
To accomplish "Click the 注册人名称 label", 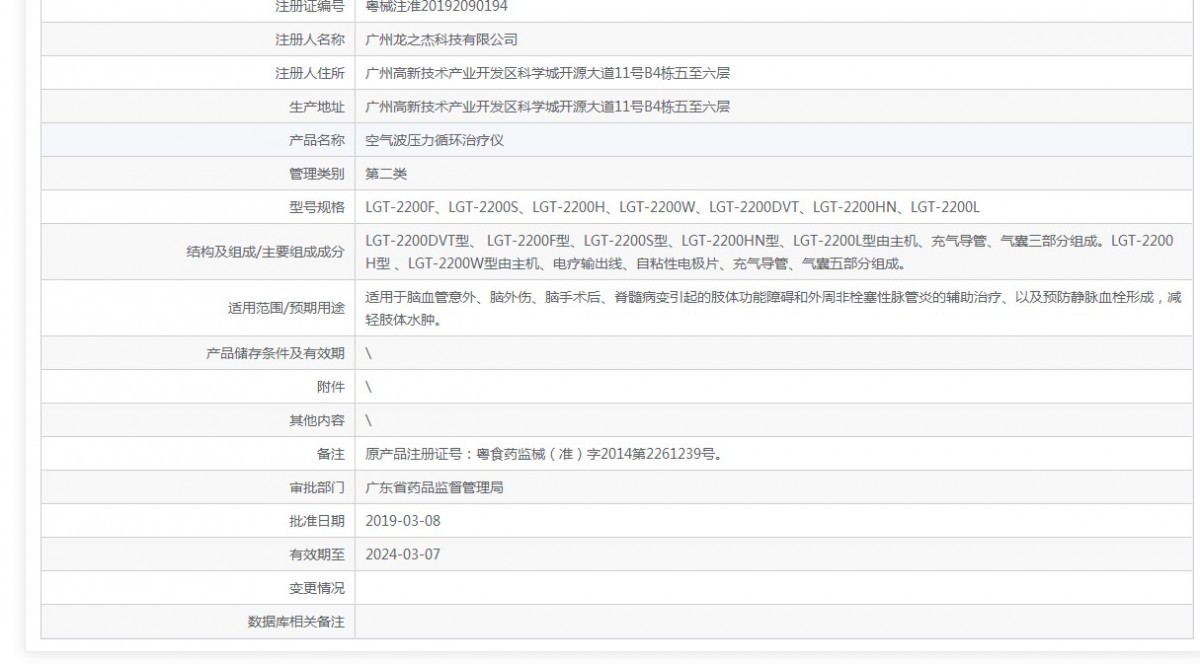I will click(x=310, y=40).
